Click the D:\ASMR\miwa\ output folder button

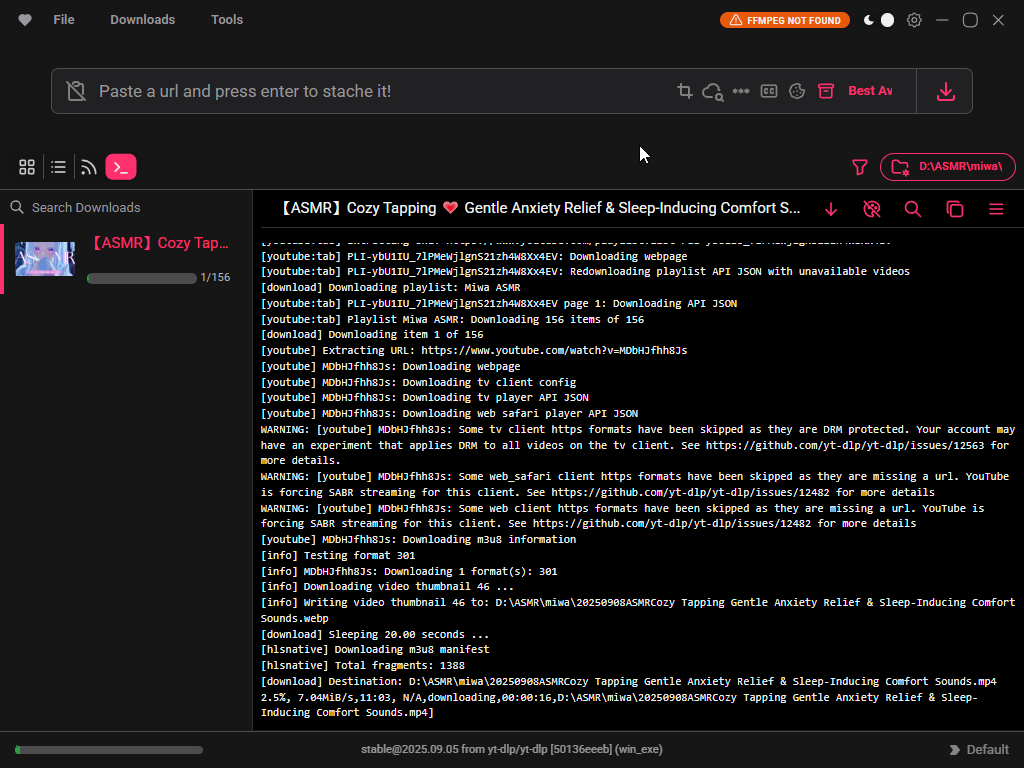(948, 167)
